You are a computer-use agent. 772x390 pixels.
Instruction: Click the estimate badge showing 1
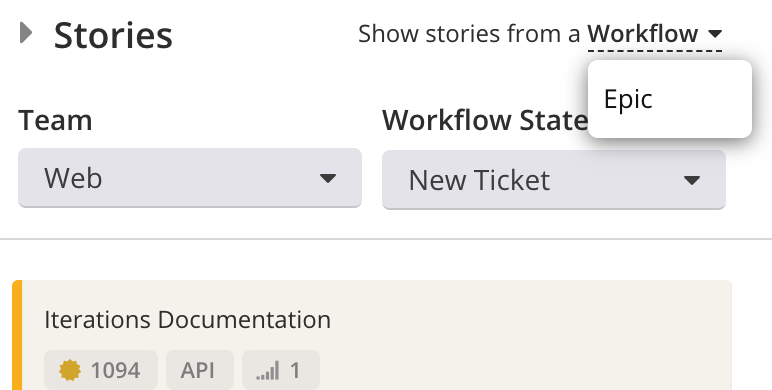point(281,370)
